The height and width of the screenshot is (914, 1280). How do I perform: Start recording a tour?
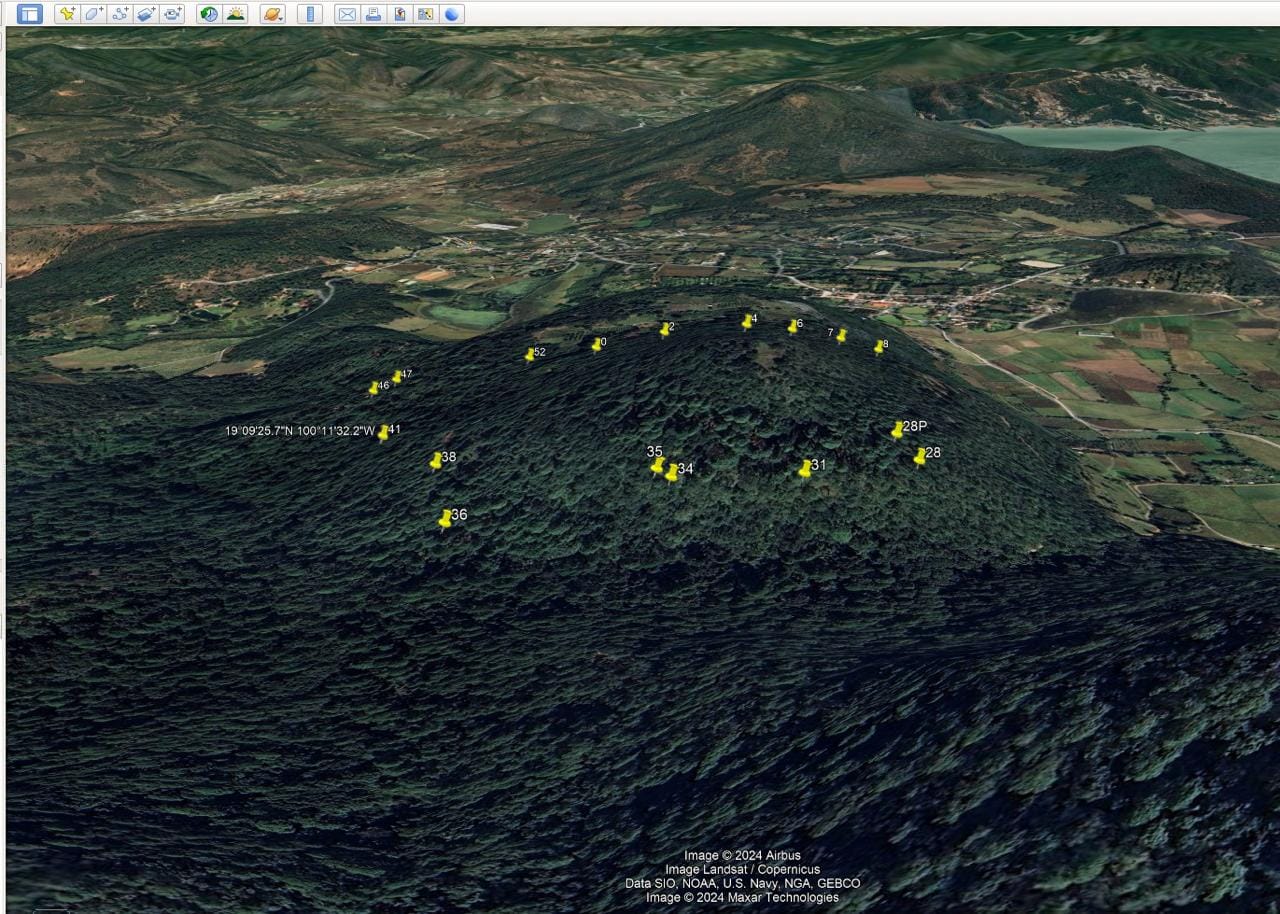click(173, 14)
